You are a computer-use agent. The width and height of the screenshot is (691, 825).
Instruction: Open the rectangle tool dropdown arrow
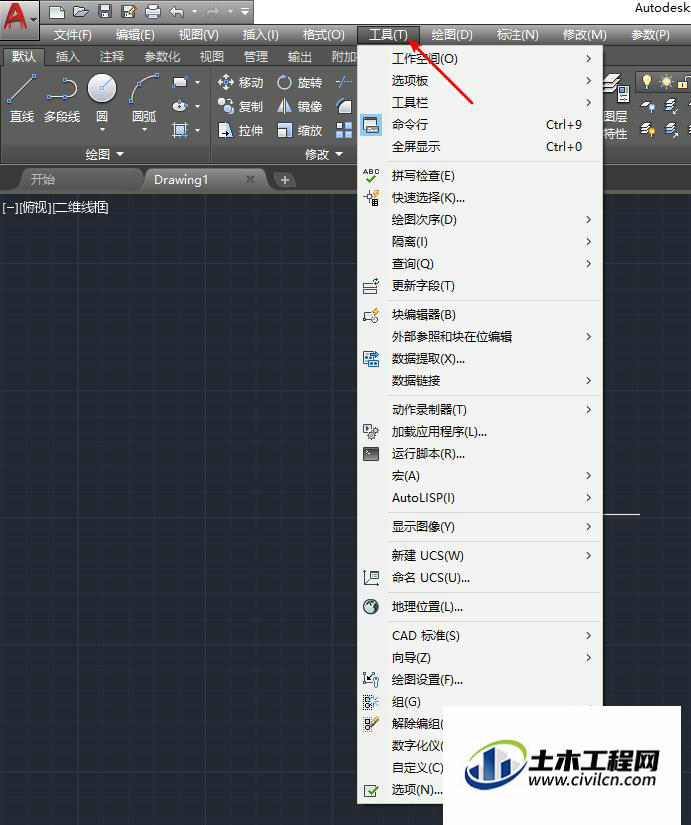[x=197, y=82]
